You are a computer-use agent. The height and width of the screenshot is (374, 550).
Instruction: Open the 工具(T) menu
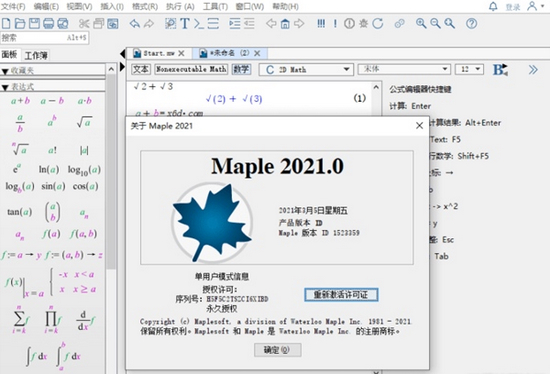[x=215, y=6]
